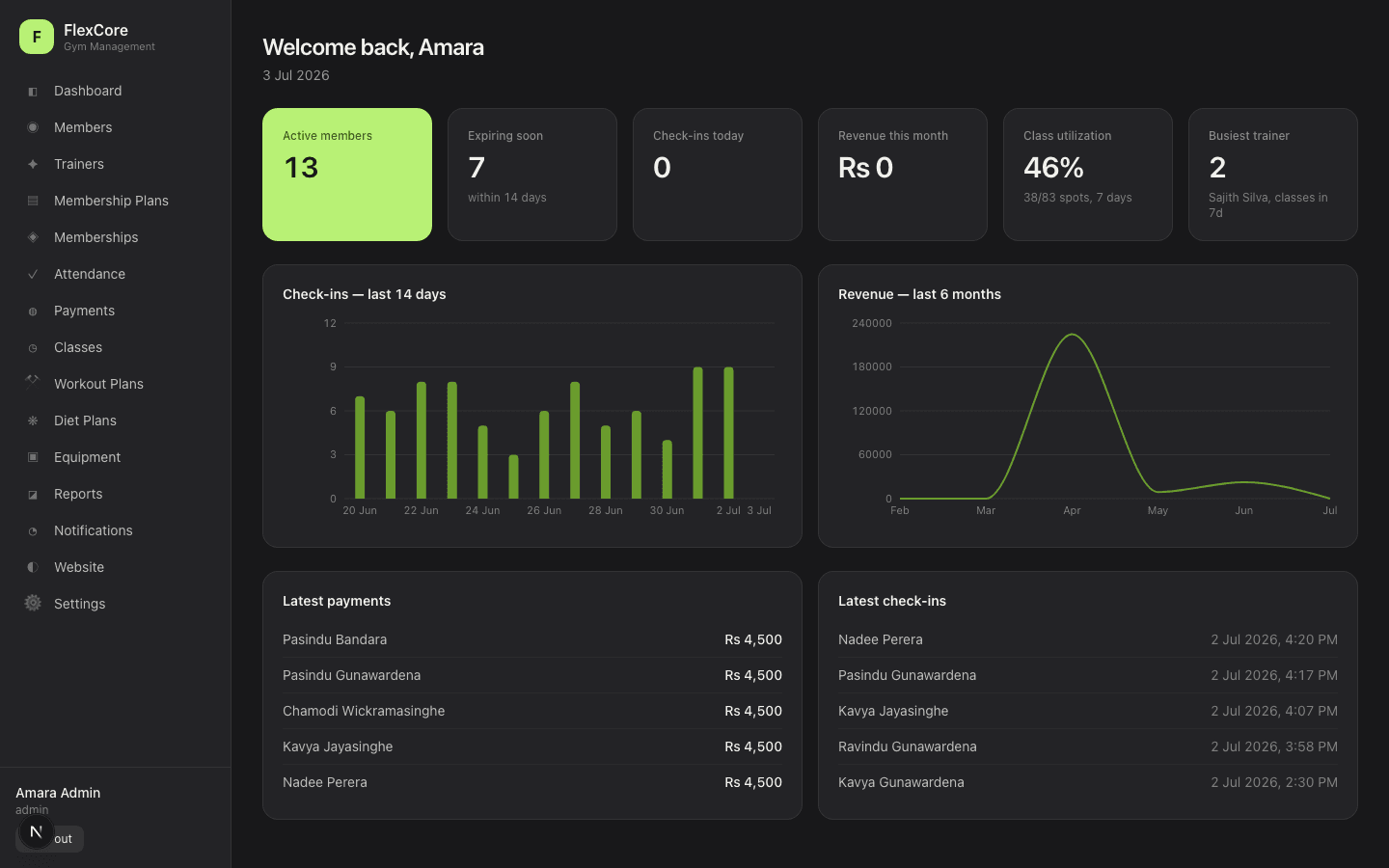Click the Diet Plans icon
Image resolution: width=1389 pixels, height=868 pixels.
pos(33,420)
